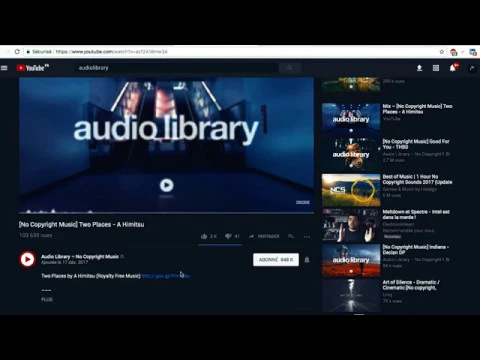Viewport: 480px width, 360px height.
Task: Click the Sécurisé secure site indicator
Action: tap(39, 52)
